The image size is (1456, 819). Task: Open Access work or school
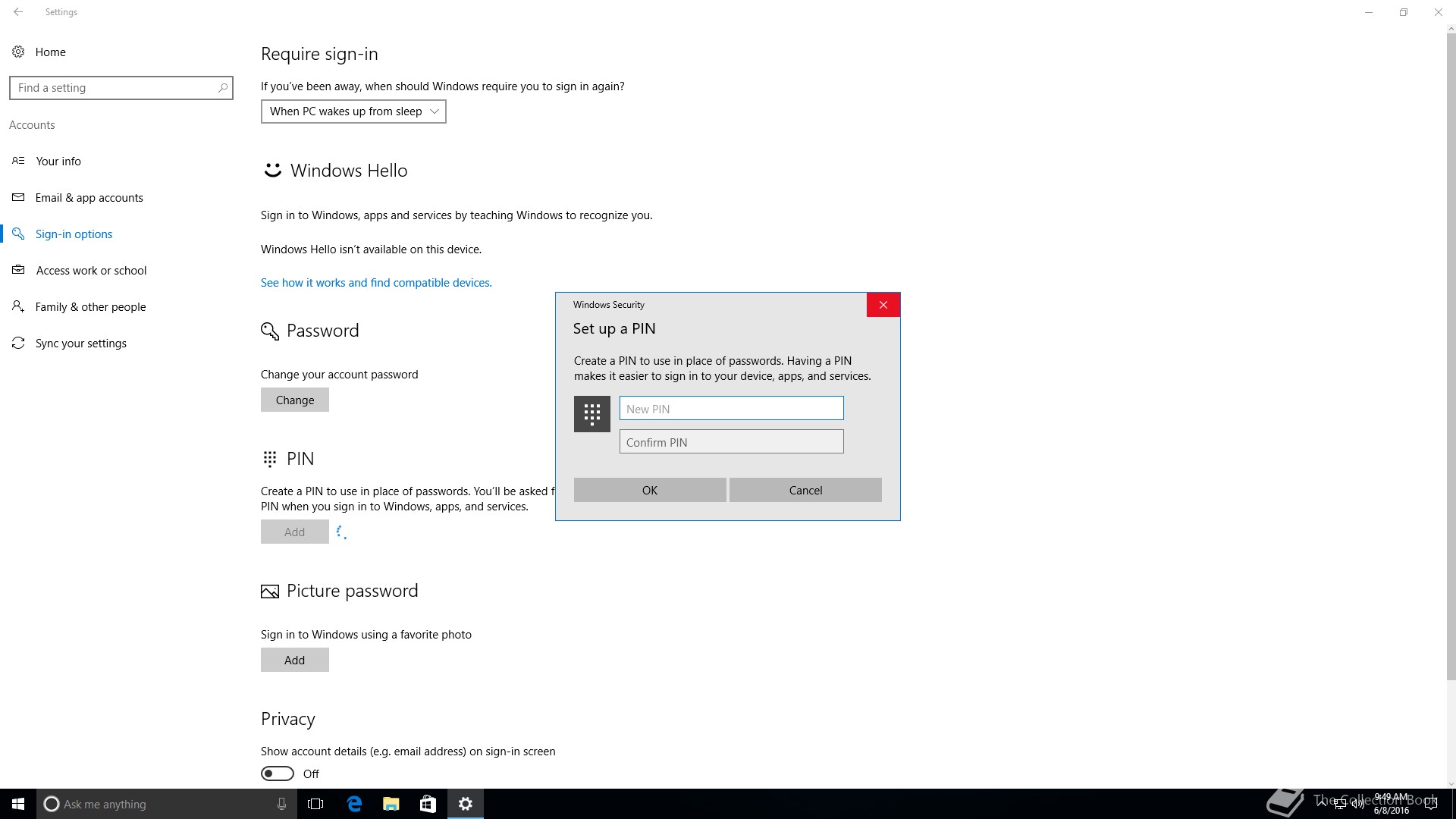[x=91, y=270]
